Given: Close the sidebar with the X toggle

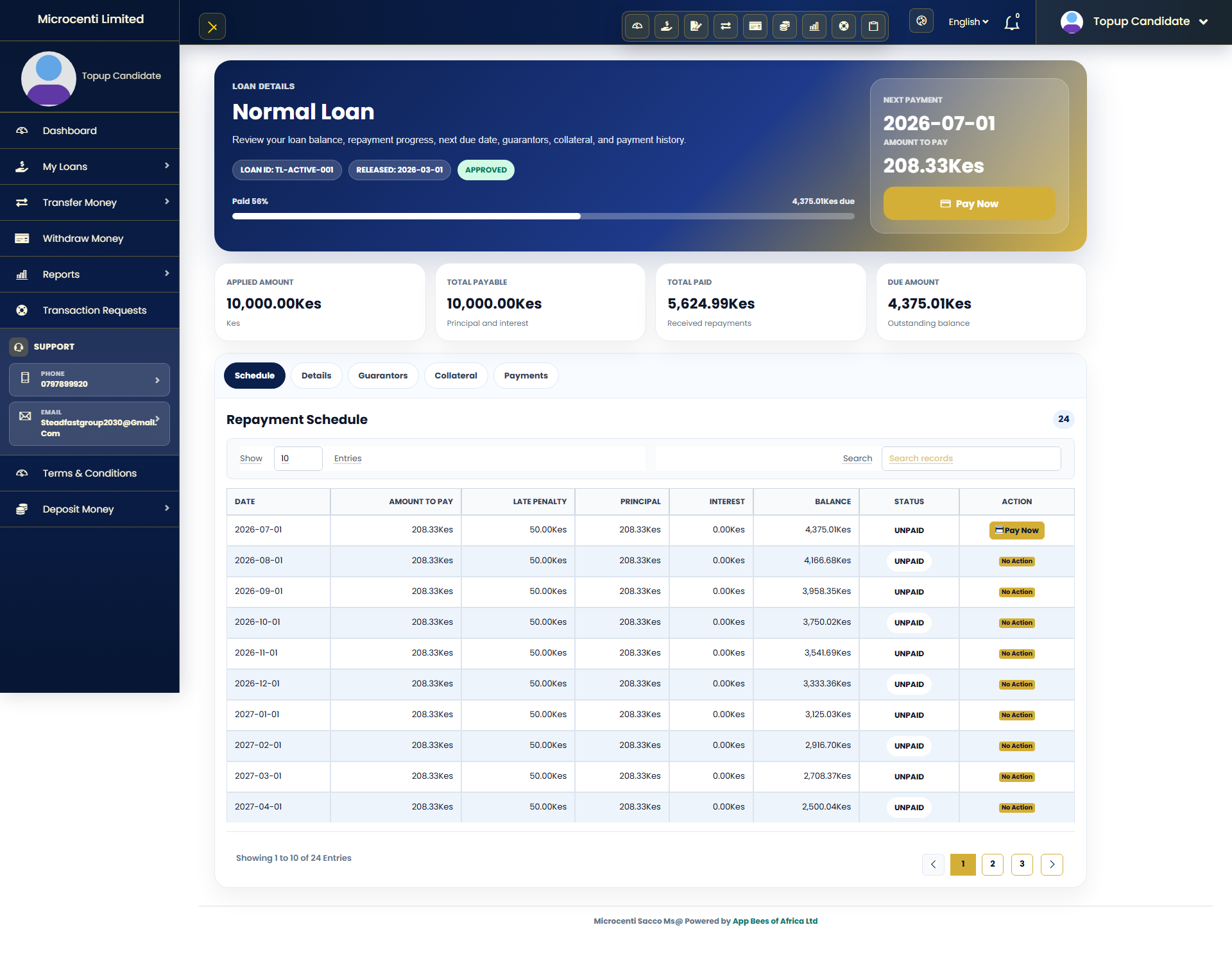Looking at the screenshot, I should point(212,27).
